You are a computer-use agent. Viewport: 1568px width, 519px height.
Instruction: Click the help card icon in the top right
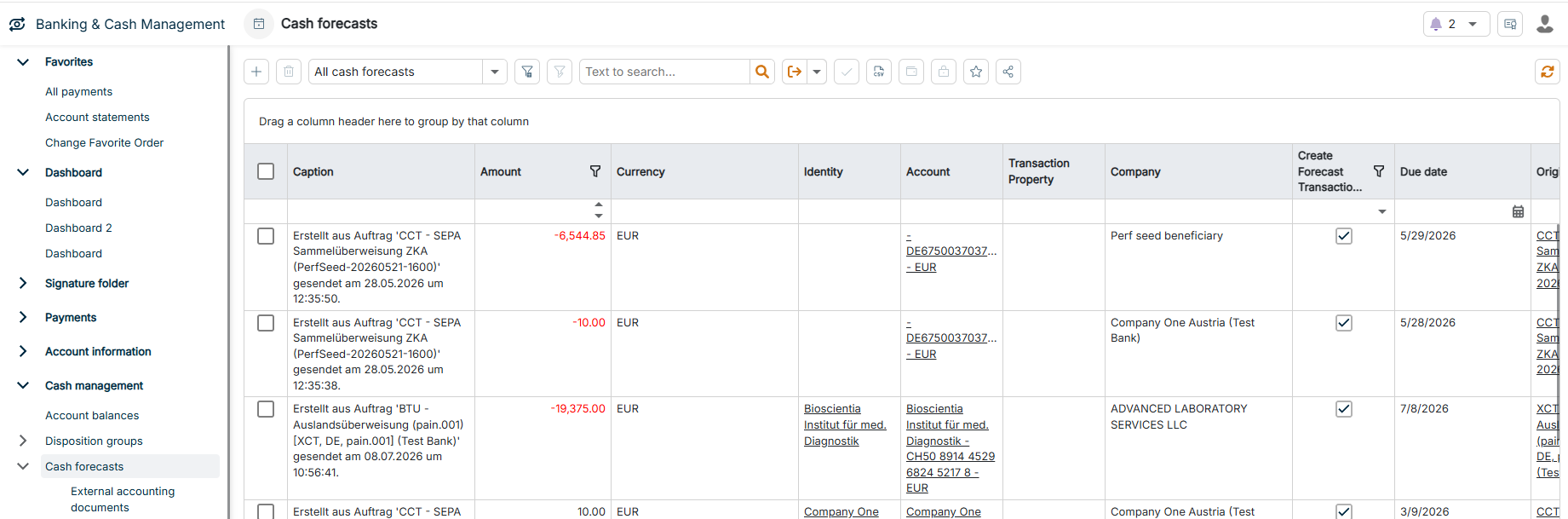[1510, 24]
